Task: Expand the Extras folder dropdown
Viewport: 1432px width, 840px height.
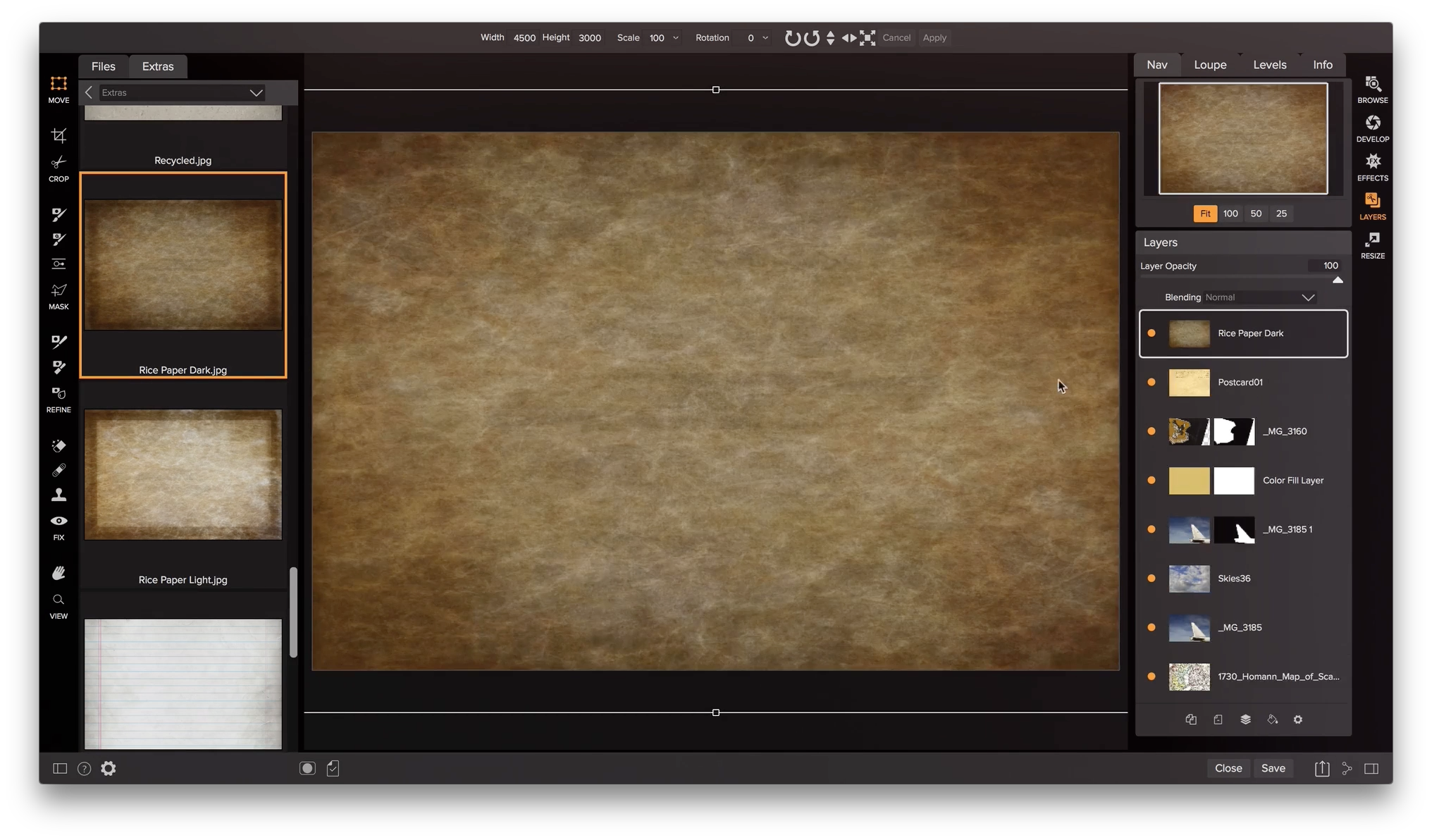Action: (x=256, y=92)
